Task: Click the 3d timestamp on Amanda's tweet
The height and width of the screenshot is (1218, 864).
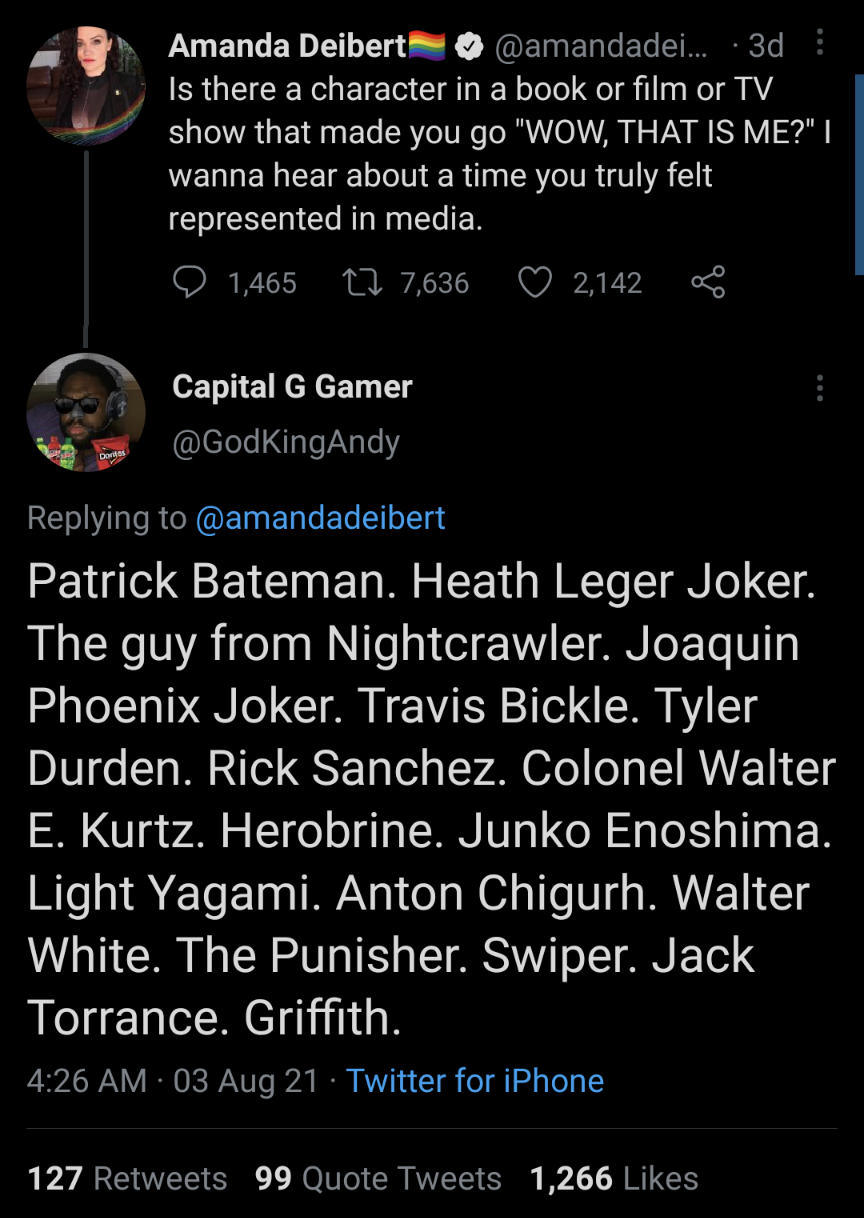Action: coord(766,46)
